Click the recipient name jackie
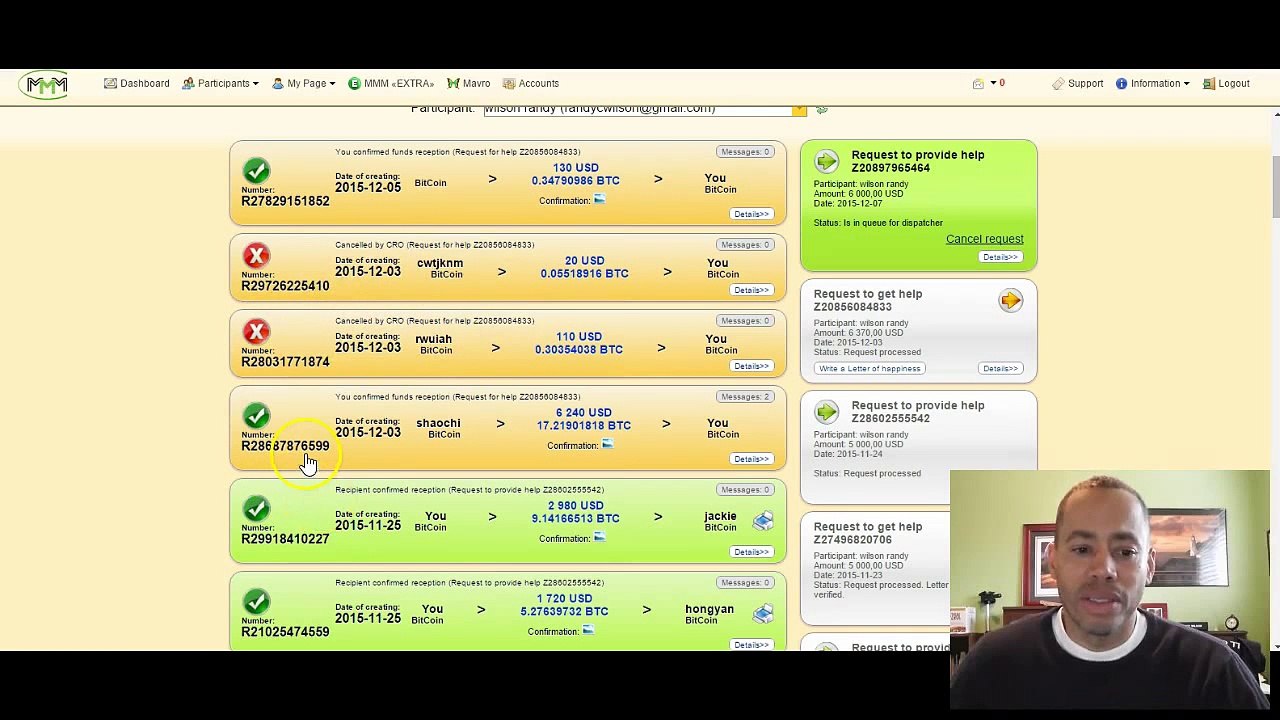The width and height of the screenshot is (1280, 720). click(x=720, y=517)
